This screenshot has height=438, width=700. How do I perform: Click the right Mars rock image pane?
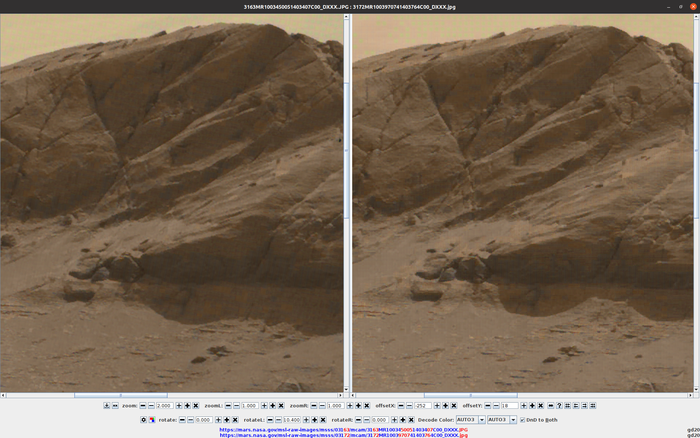pyautogui.click(x=523, y=203)
